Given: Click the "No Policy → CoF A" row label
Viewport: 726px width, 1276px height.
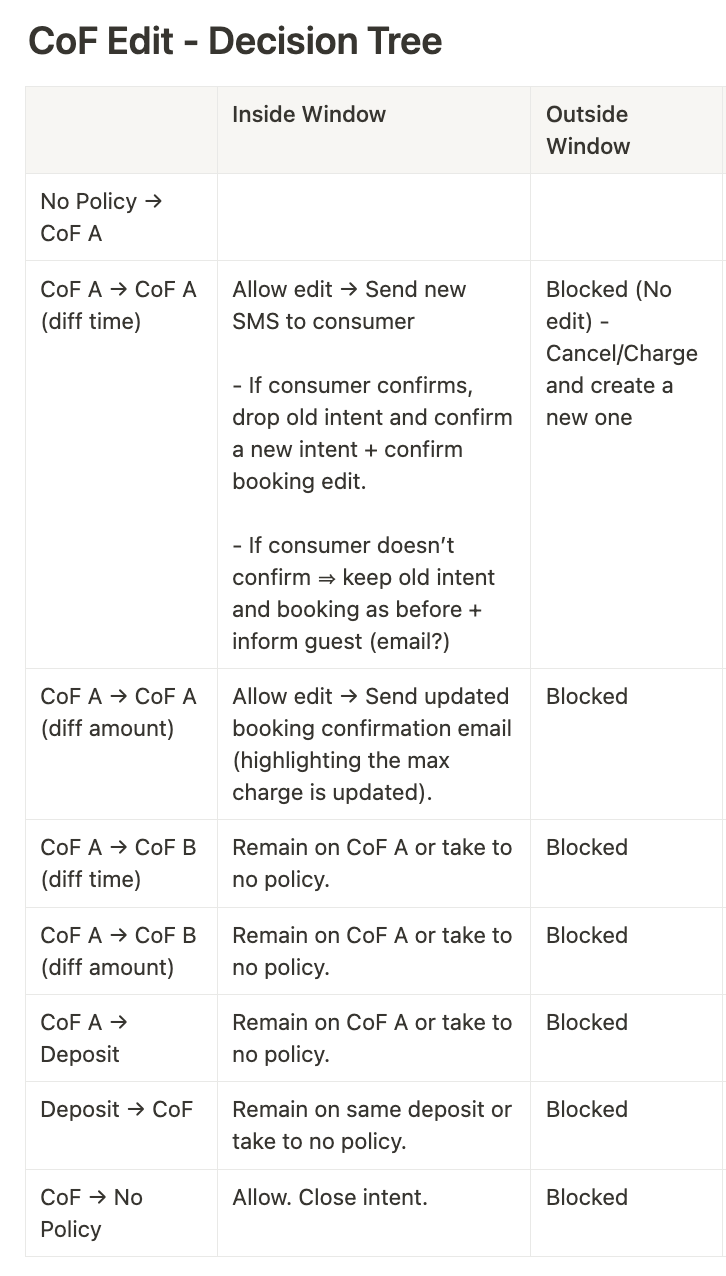Looking at the screenshot, I should (x=100, y=217).
